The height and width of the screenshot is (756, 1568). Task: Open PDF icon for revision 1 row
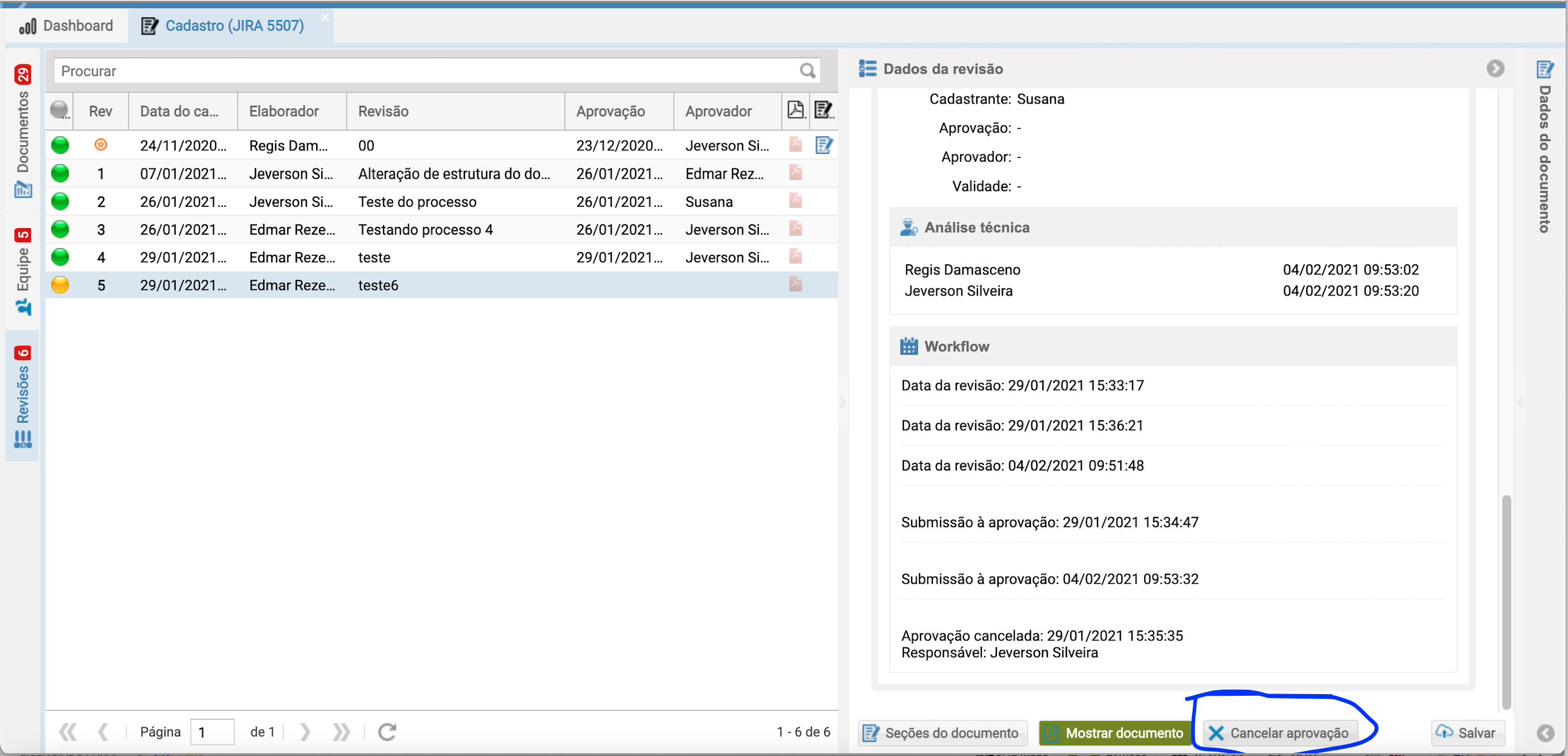[795, 173]
